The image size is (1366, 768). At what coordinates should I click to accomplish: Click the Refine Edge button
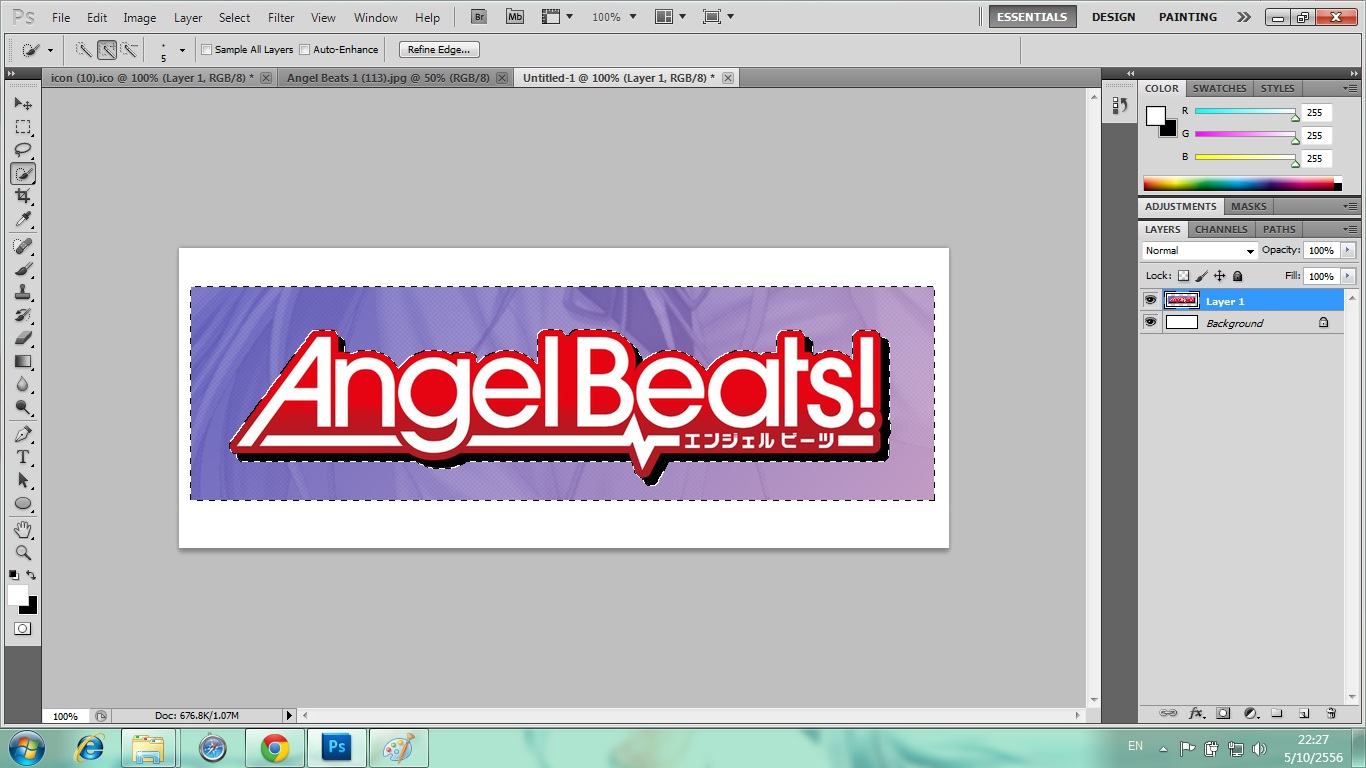click(439, 49)
